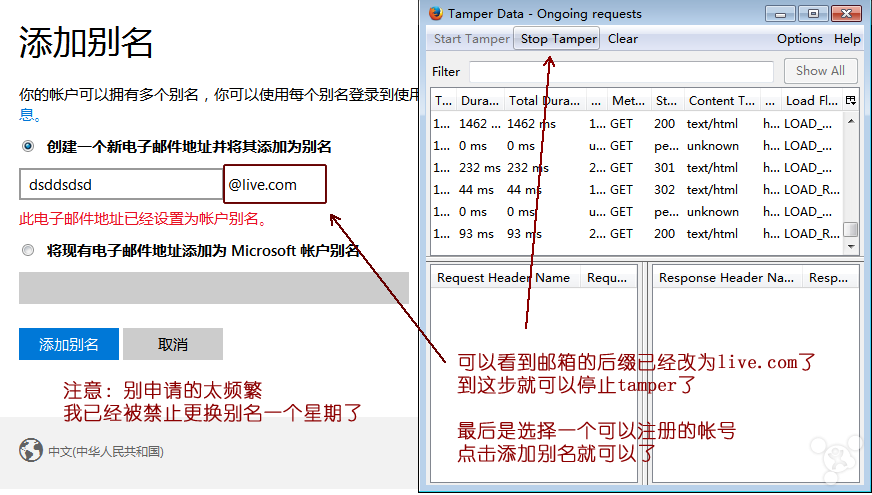Select the request row with 1462 ms duration
The height and width of the screenshot is (495, 872).
637,123
